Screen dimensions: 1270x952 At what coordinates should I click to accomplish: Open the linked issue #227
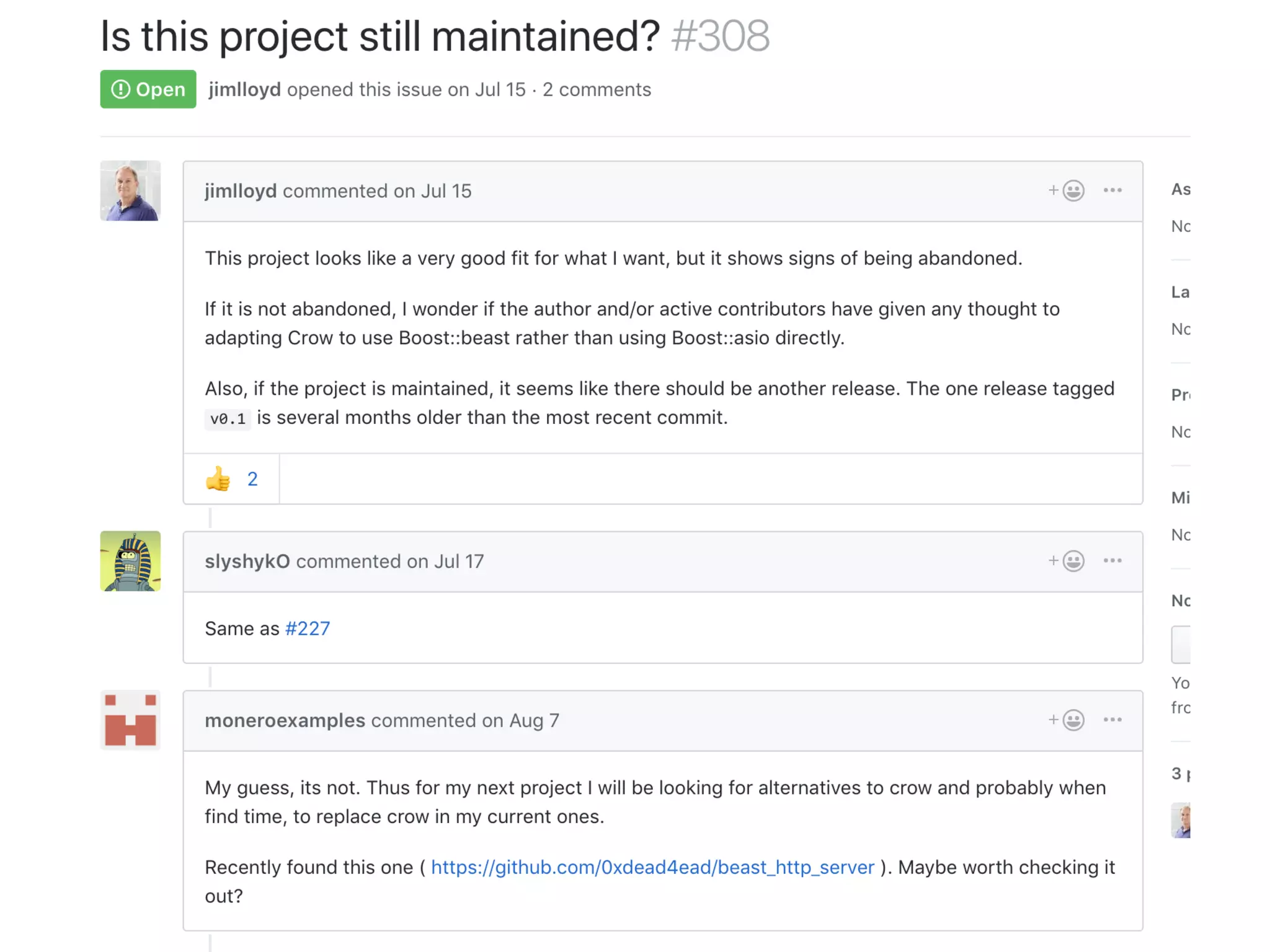point(308,628)
